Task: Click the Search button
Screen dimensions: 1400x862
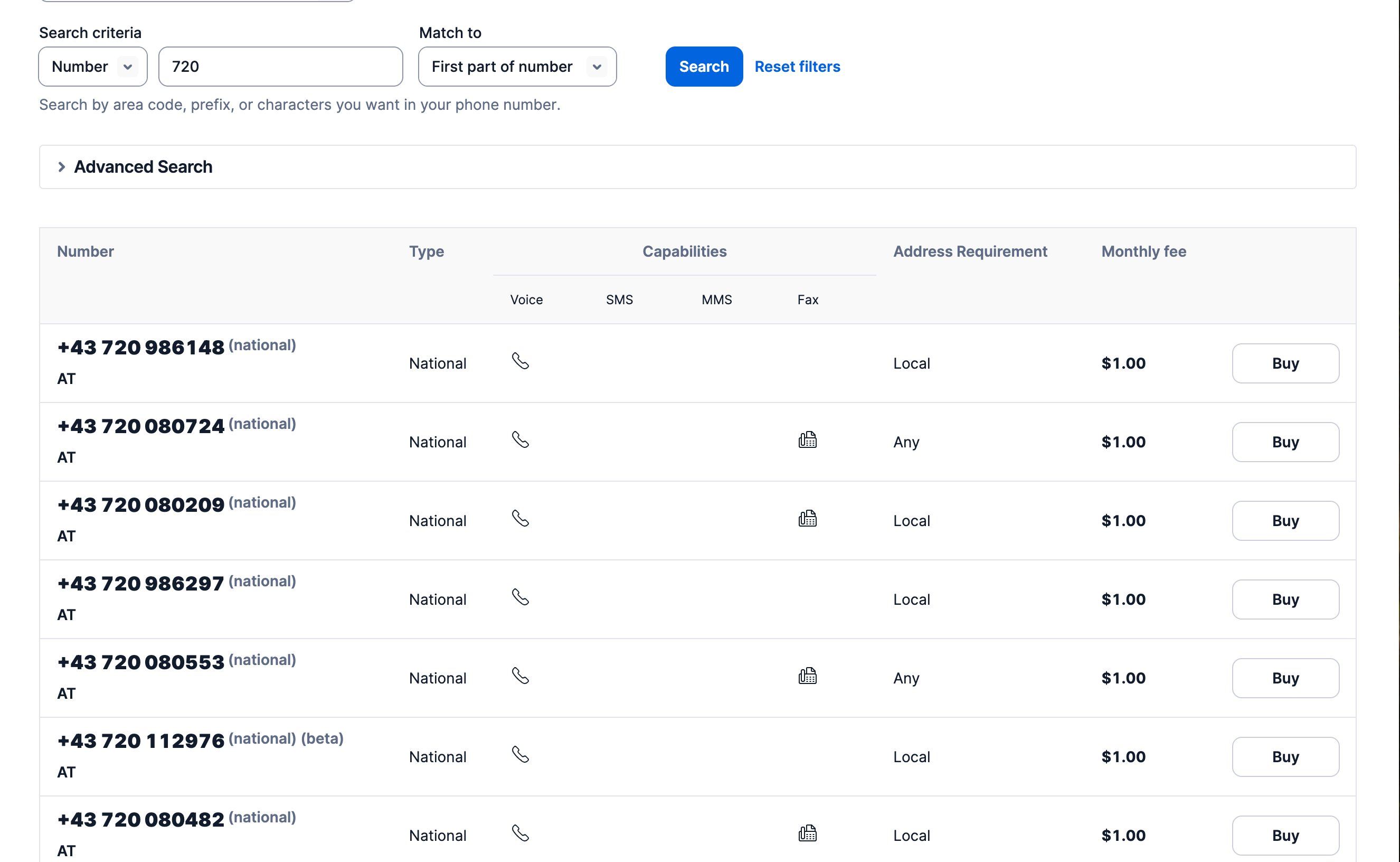Action: point(703,66)
